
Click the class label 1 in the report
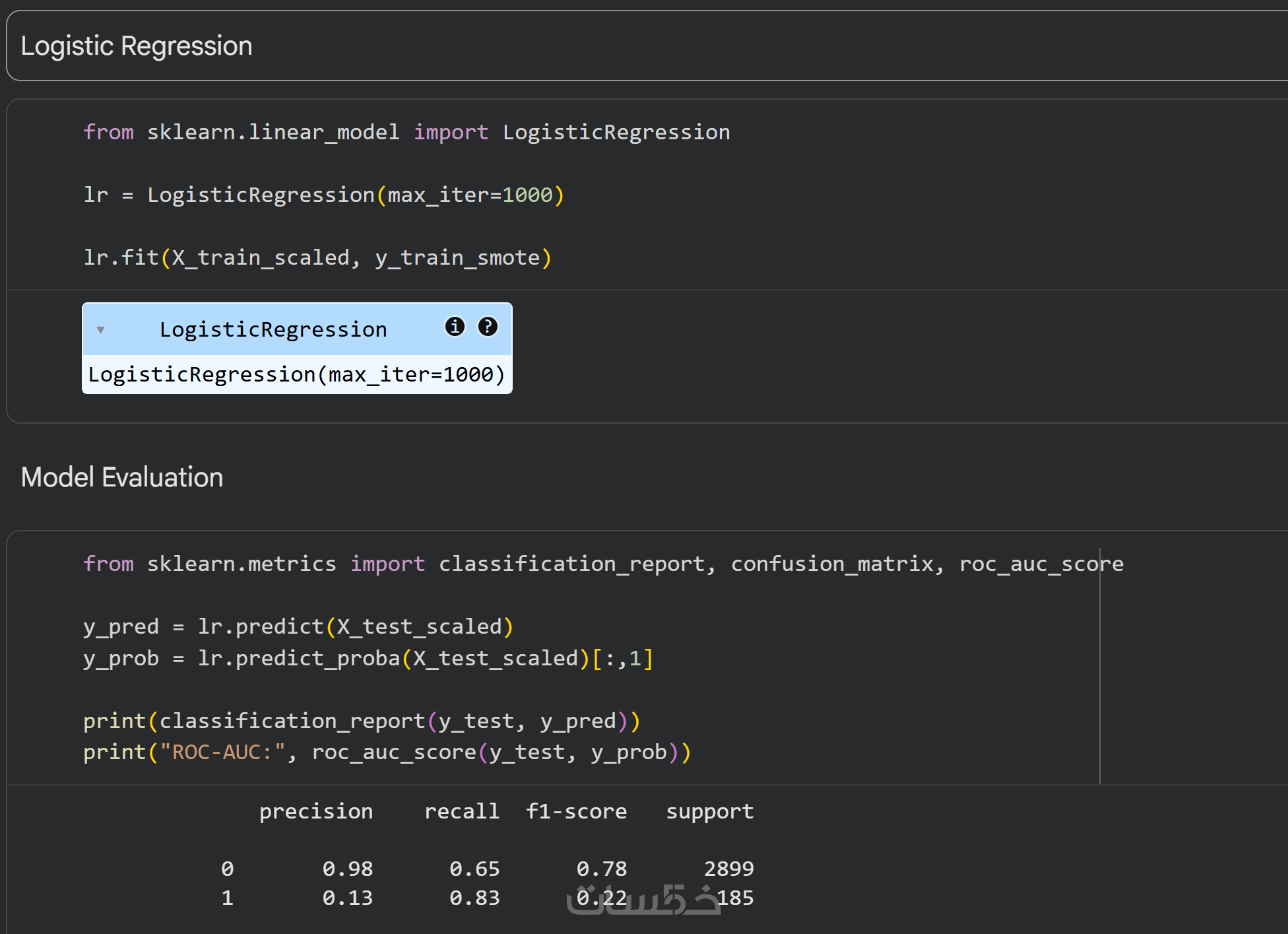pos(227,898)
